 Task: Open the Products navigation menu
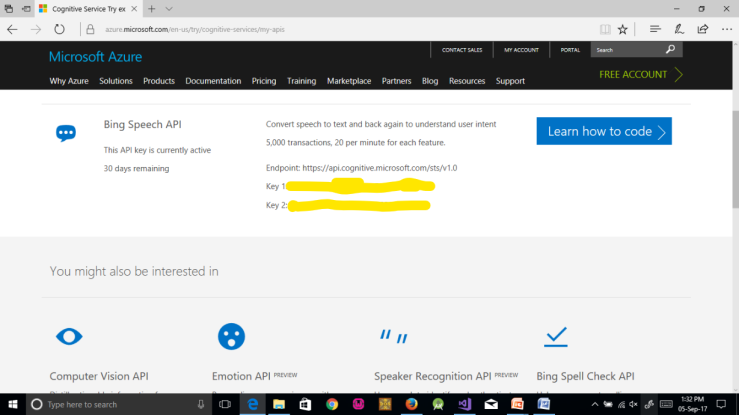159,81
